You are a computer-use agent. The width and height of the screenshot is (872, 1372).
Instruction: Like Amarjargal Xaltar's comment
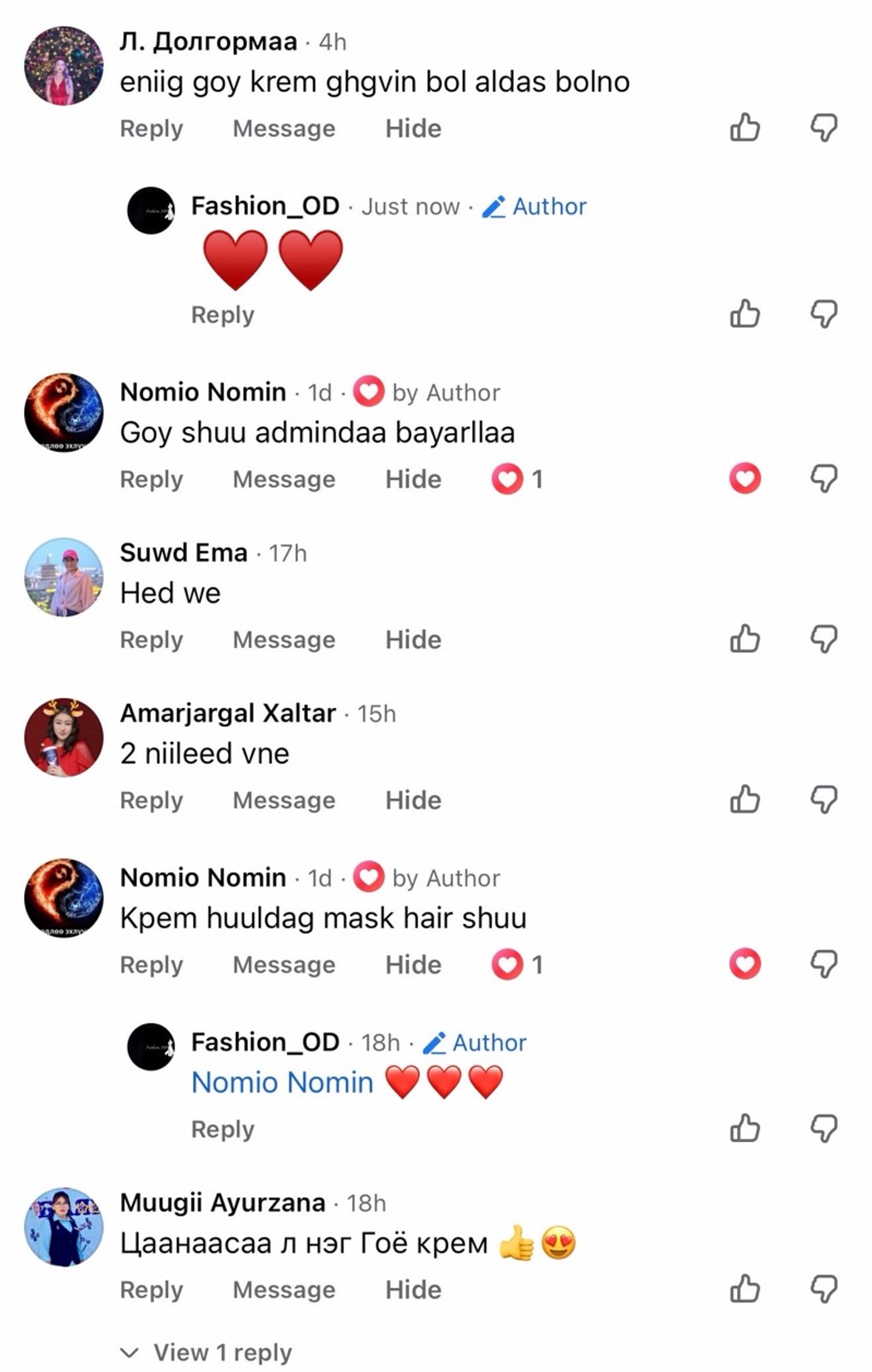(x=745, y=799)
